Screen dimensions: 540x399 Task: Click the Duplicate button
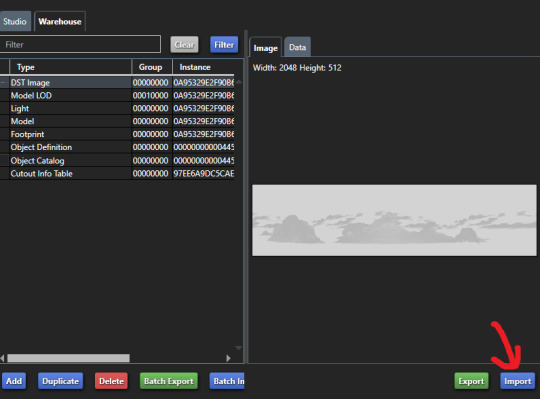(61, 381)
